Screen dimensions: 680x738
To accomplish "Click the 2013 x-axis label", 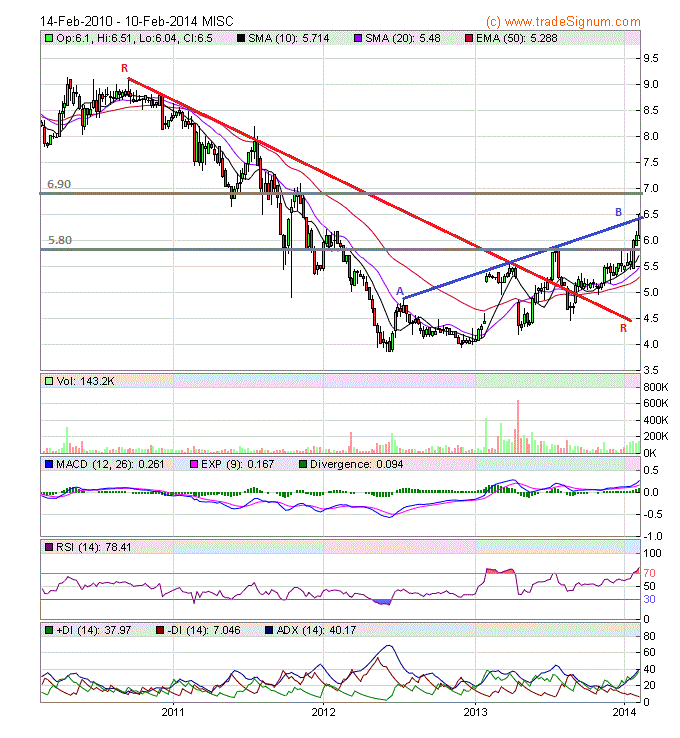I will [475, 712].
